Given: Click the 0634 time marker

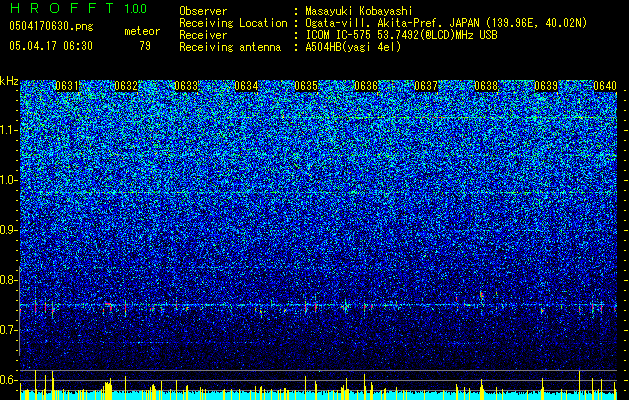Looking at the screenshot, I should click(x=246, y=86).
